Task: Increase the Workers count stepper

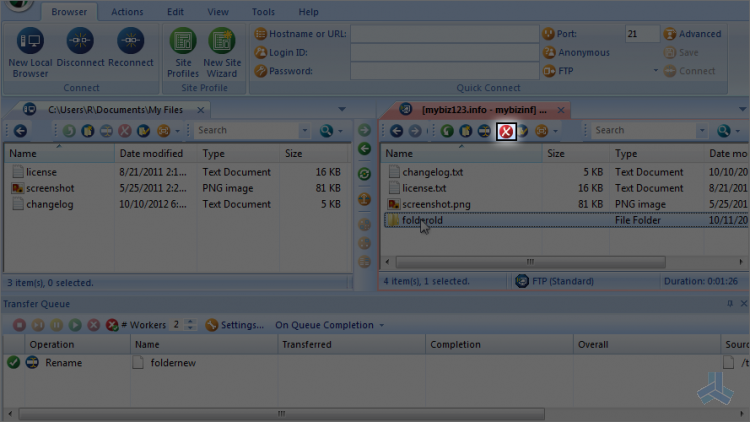Action: click(x=190, y=322)
